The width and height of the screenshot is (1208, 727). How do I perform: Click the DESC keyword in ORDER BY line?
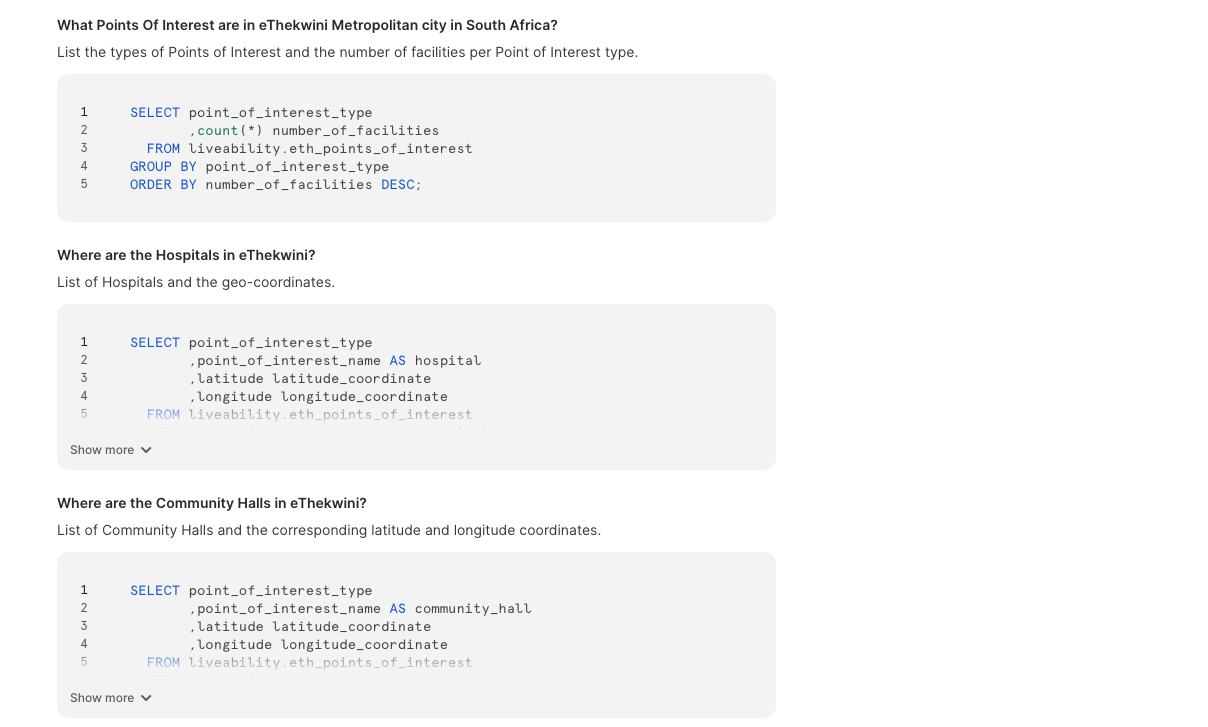(398, 185)
